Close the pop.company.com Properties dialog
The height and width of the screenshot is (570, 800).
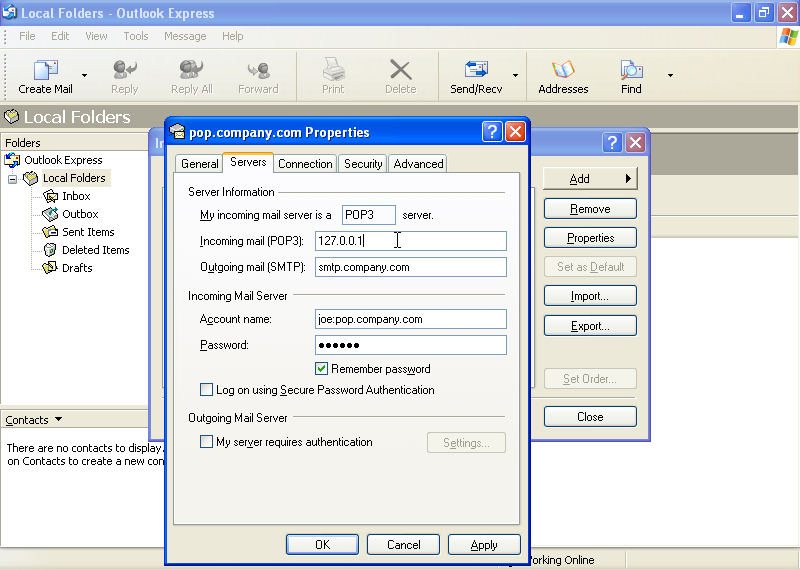(x=515, y=132)
